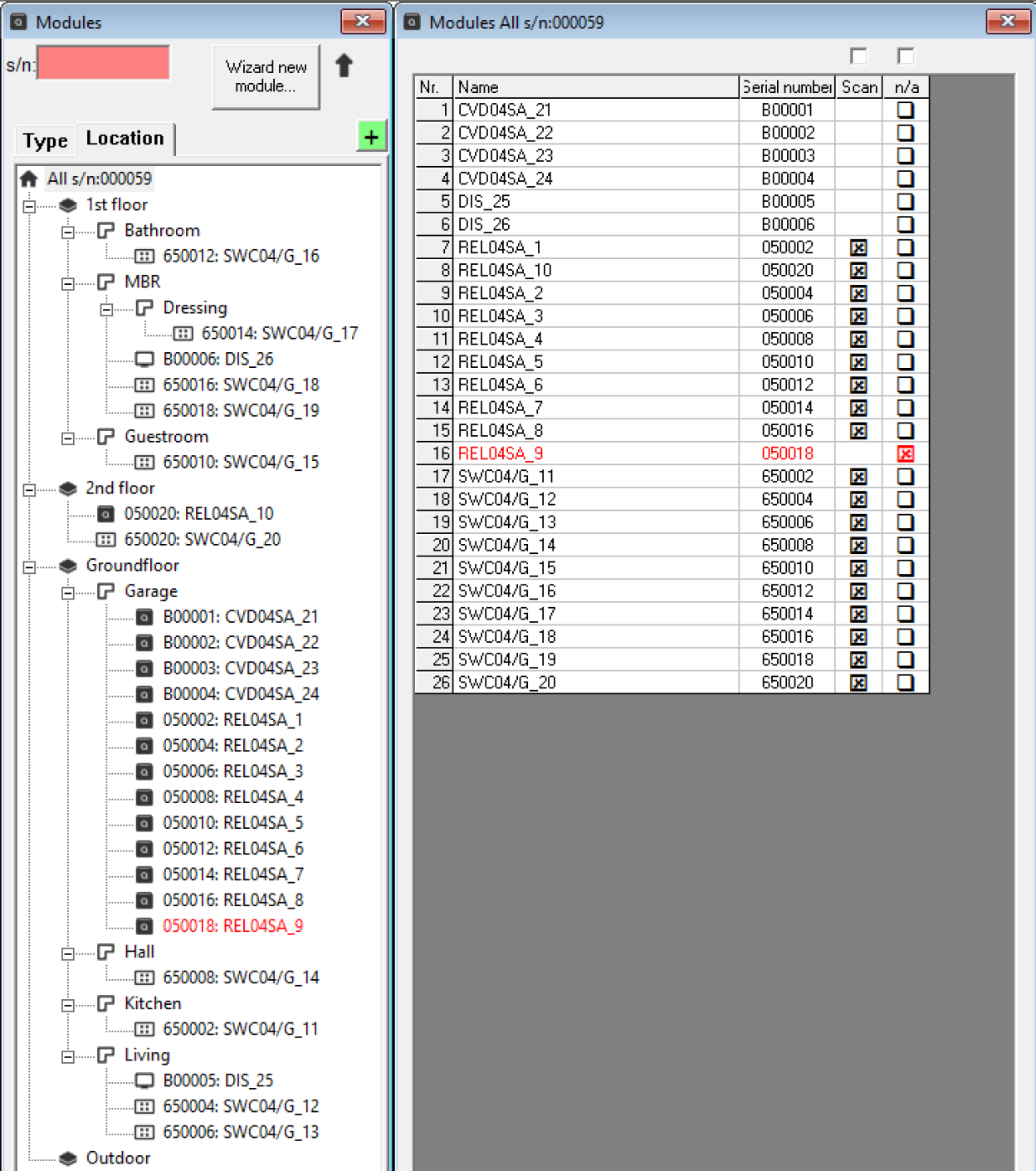Click the Kitchen room icon

[x=105, y=1003]
